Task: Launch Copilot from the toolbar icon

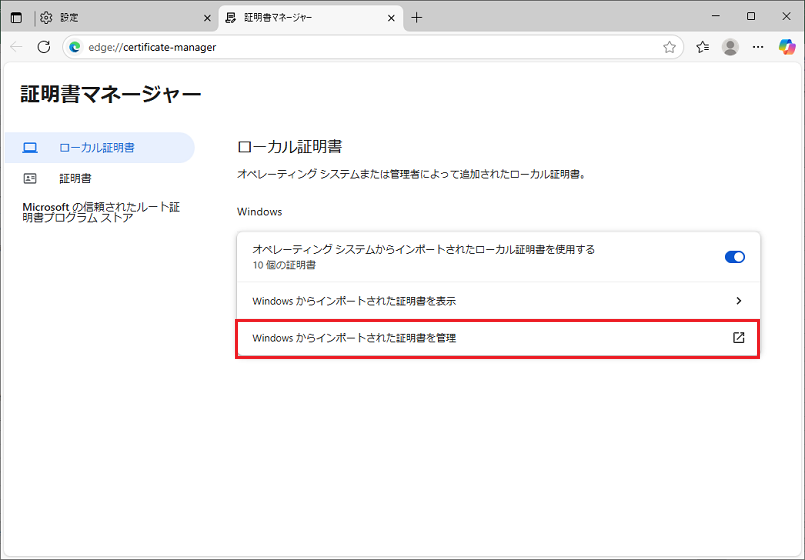Action: pos(787,47)
